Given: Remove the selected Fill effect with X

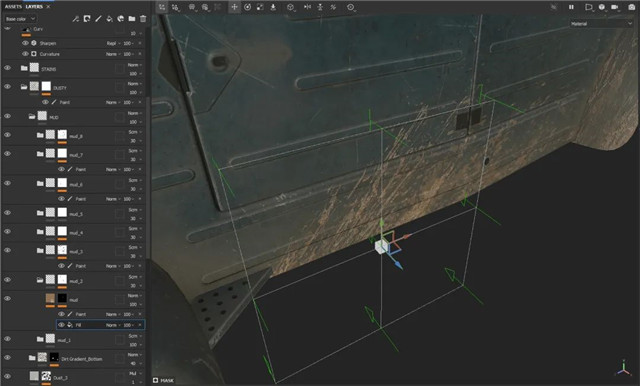Looking at the screenshot, I should click(140, 325).
